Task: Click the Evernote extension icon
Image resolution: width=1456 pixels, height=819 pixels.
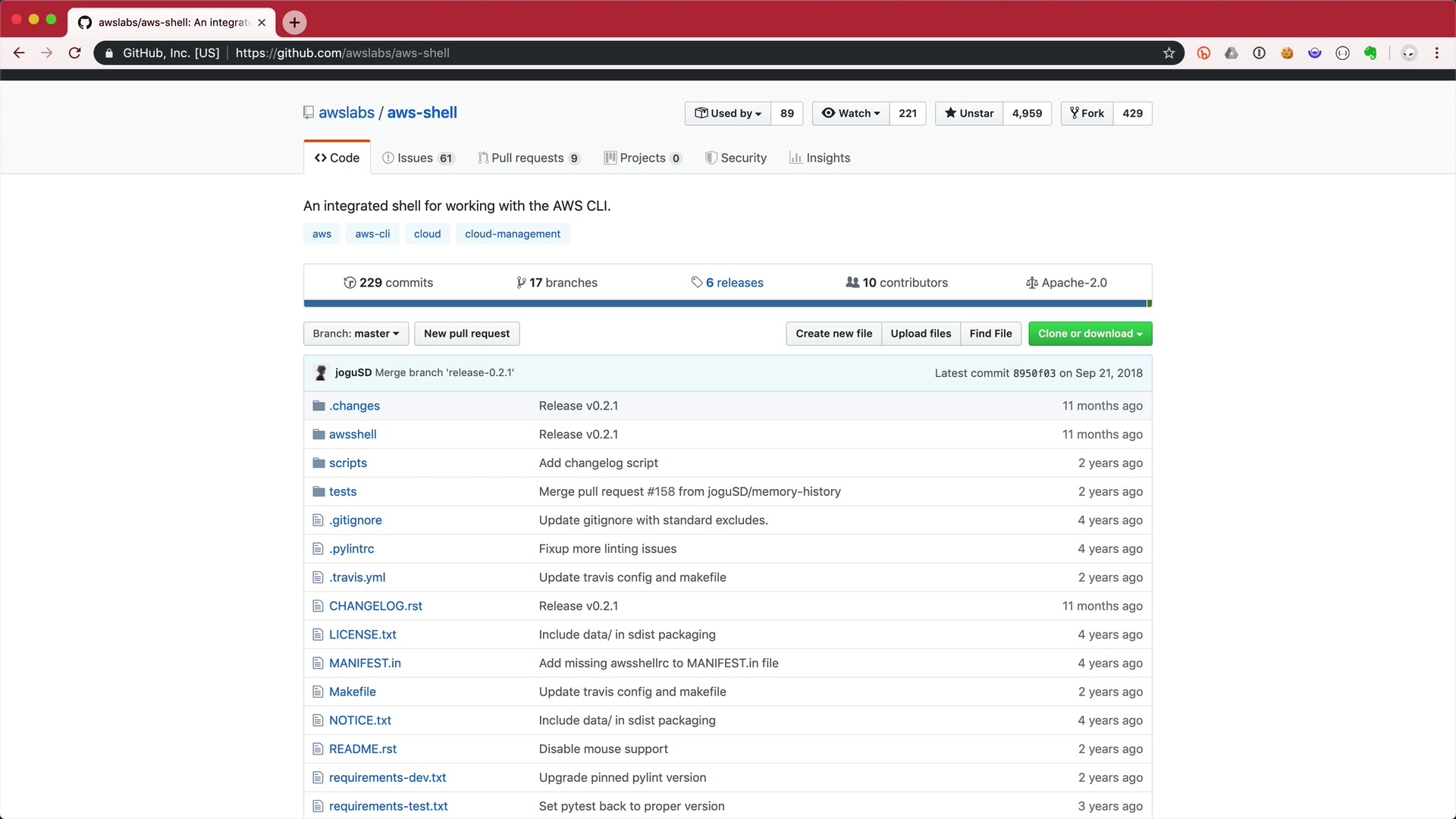Action: coord(1370,53)
